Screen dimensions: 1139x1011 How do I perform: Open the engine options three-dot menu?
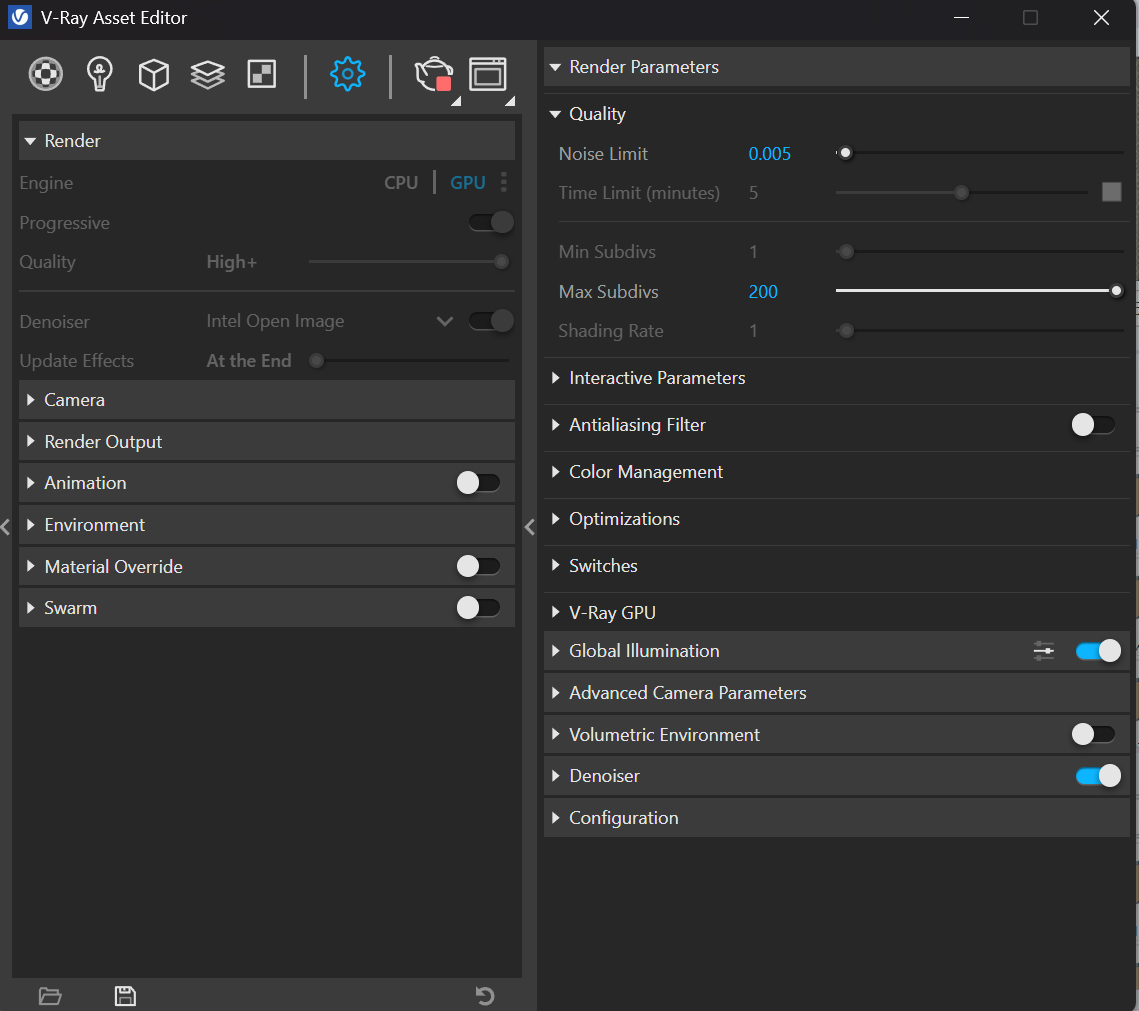point(504,182)
